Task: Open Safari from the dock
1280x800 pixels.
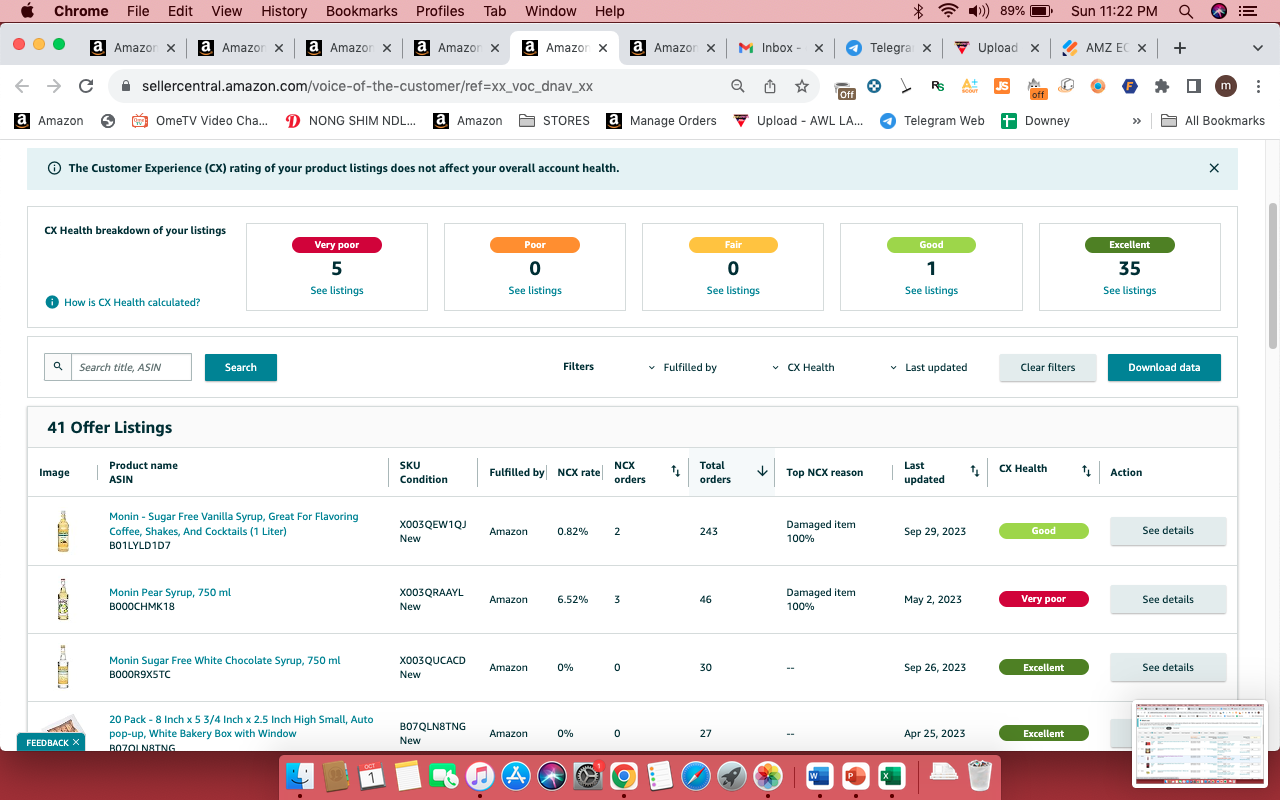Action: pos(696,775)
